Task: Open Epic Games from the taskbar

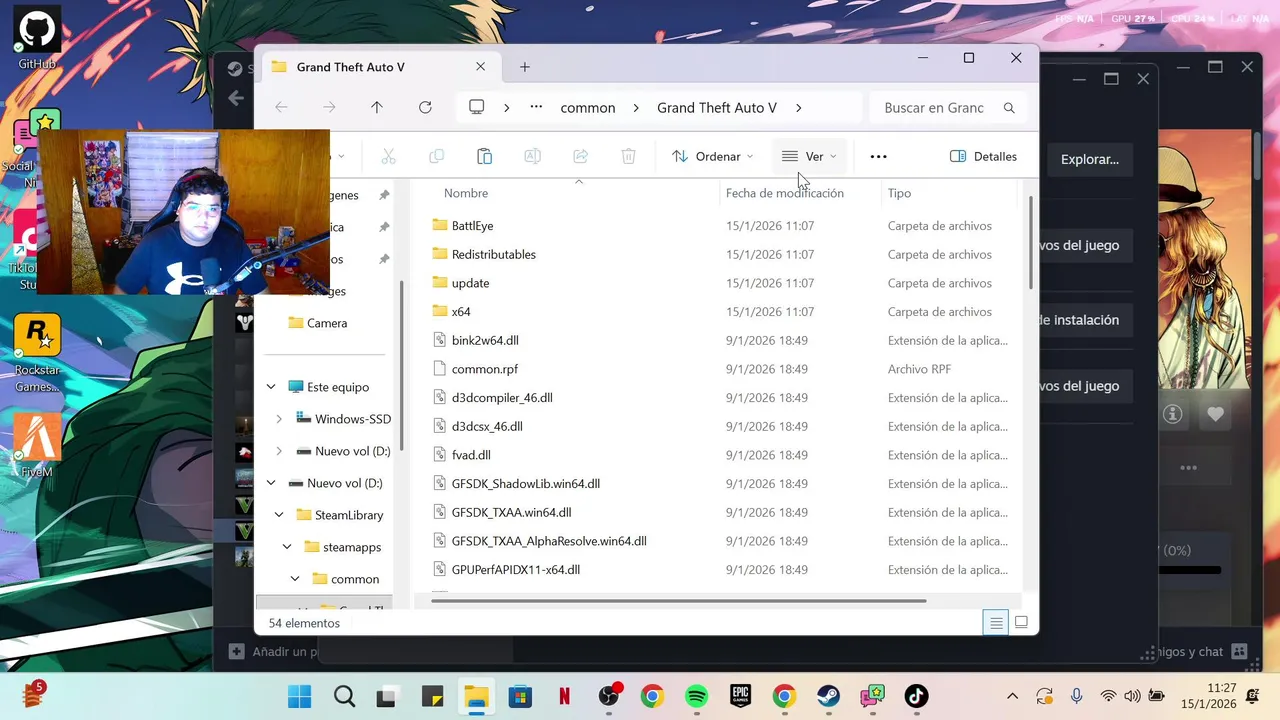Action: pyautogui.click(x=740, y=696)
